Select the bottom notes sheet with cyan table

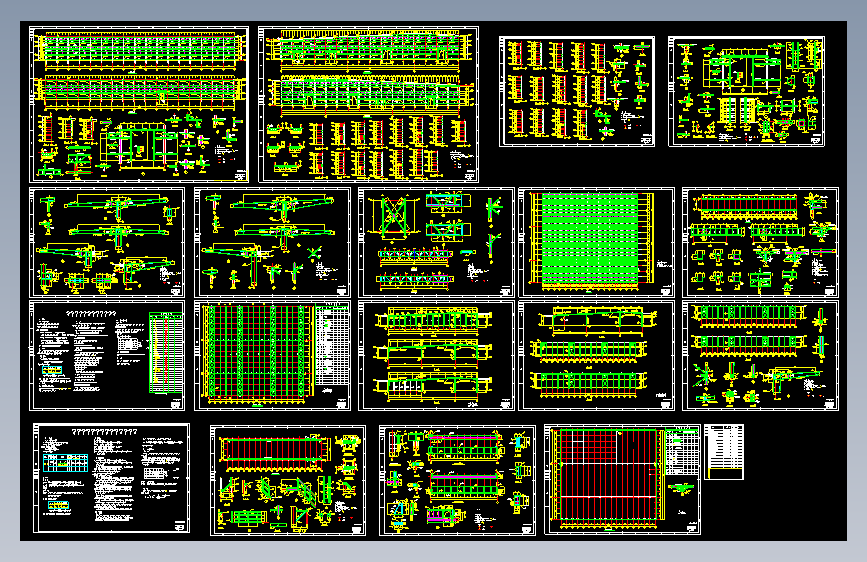(x=111, y=478)
